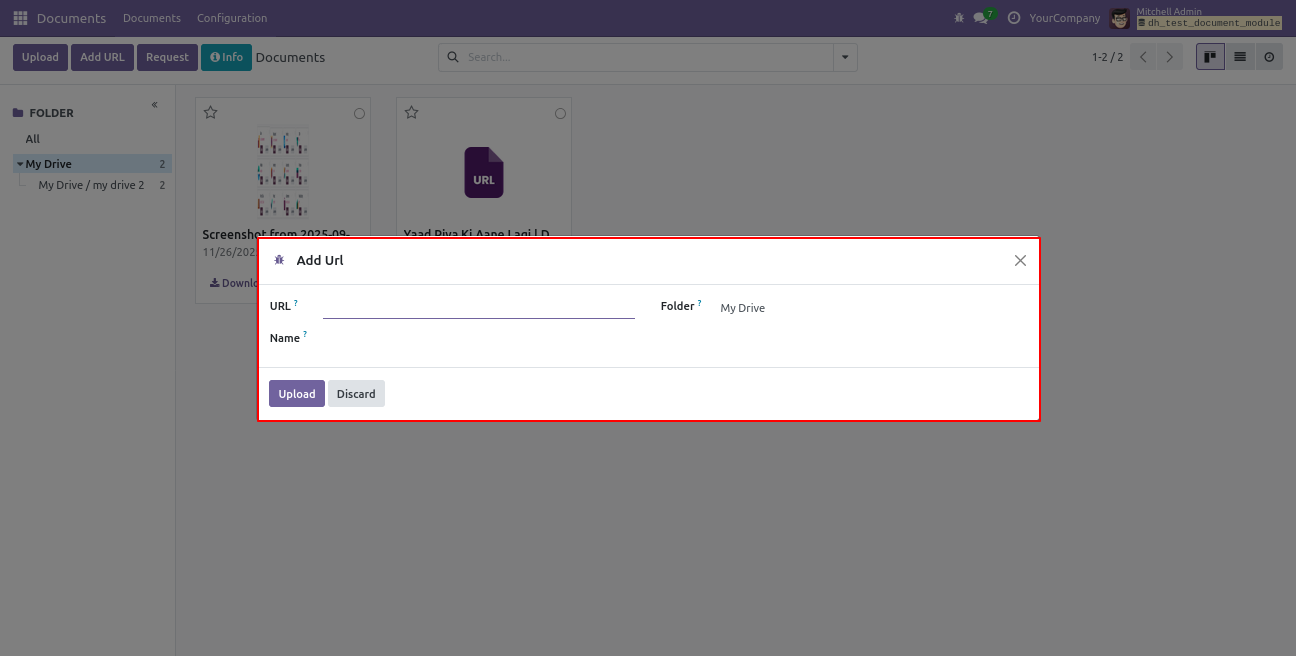
Task: Click the Upload button in dialog
Action: click(x=296, y=394)
